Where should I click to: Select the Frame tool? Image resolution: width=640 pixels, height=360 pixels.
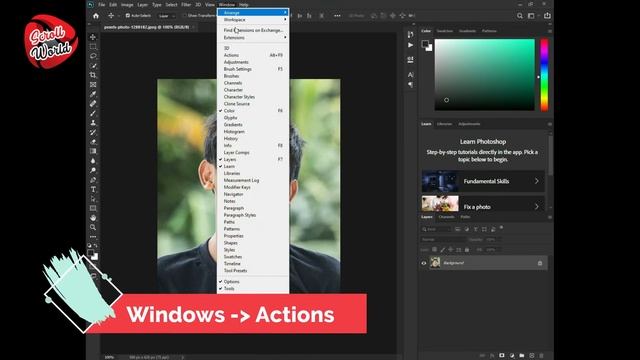93,84
